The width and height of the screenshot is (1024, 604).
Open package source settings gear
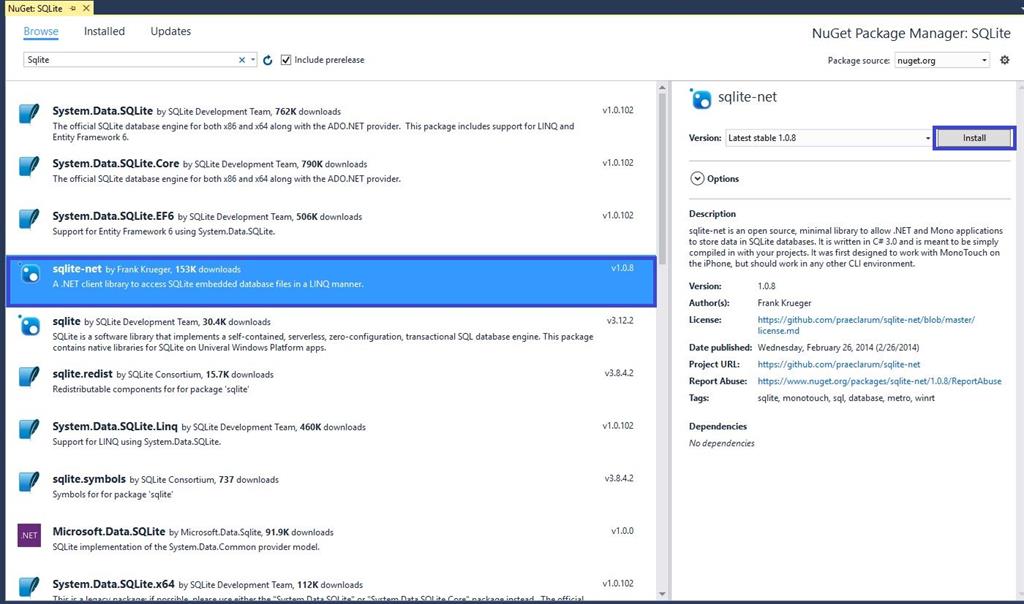[x=1004, y=60]
